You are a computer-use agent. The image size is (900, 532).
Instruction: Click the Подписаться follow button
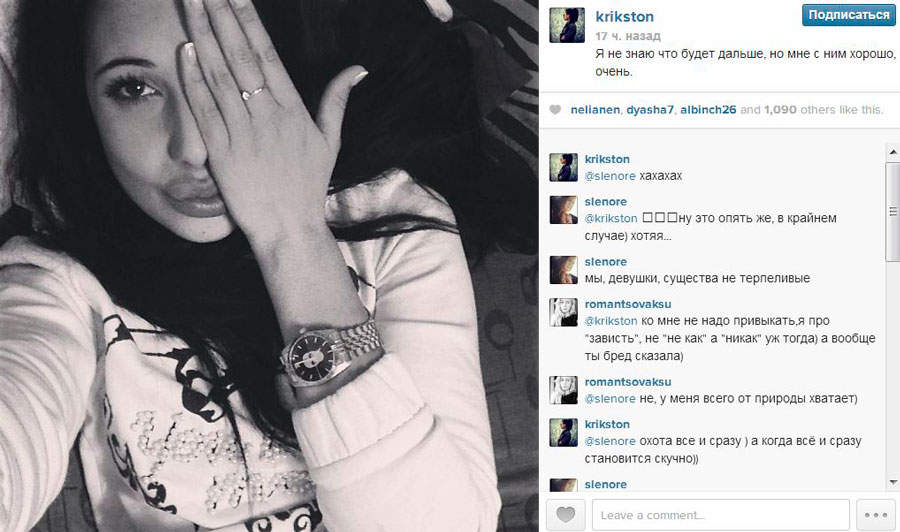click(x=848, y=15)
